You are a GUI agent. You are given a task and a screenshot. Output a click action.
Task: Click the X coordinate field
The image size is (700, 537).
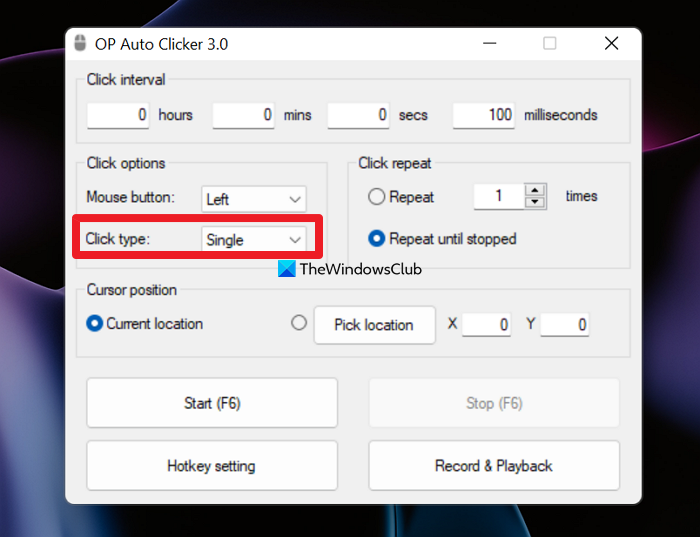(x=486, y=325)
